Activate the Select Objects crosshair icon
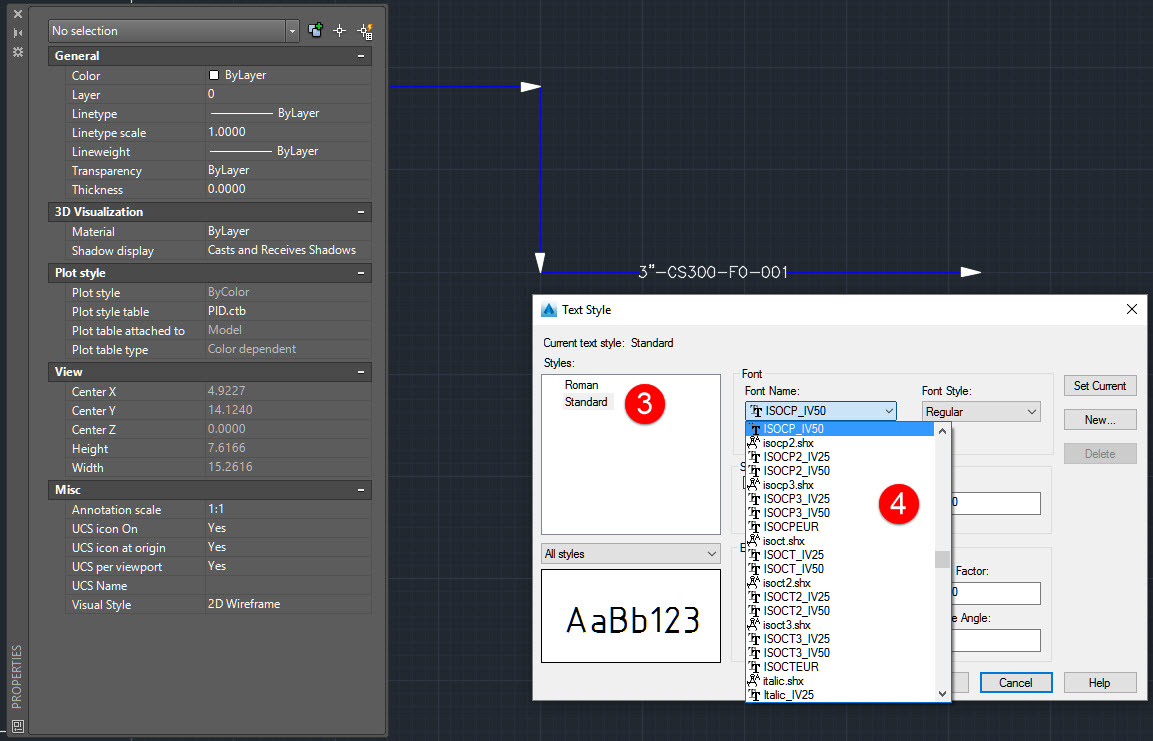Image resolution: width=1153 pixels, height=741 pixels. coord(340,31)
